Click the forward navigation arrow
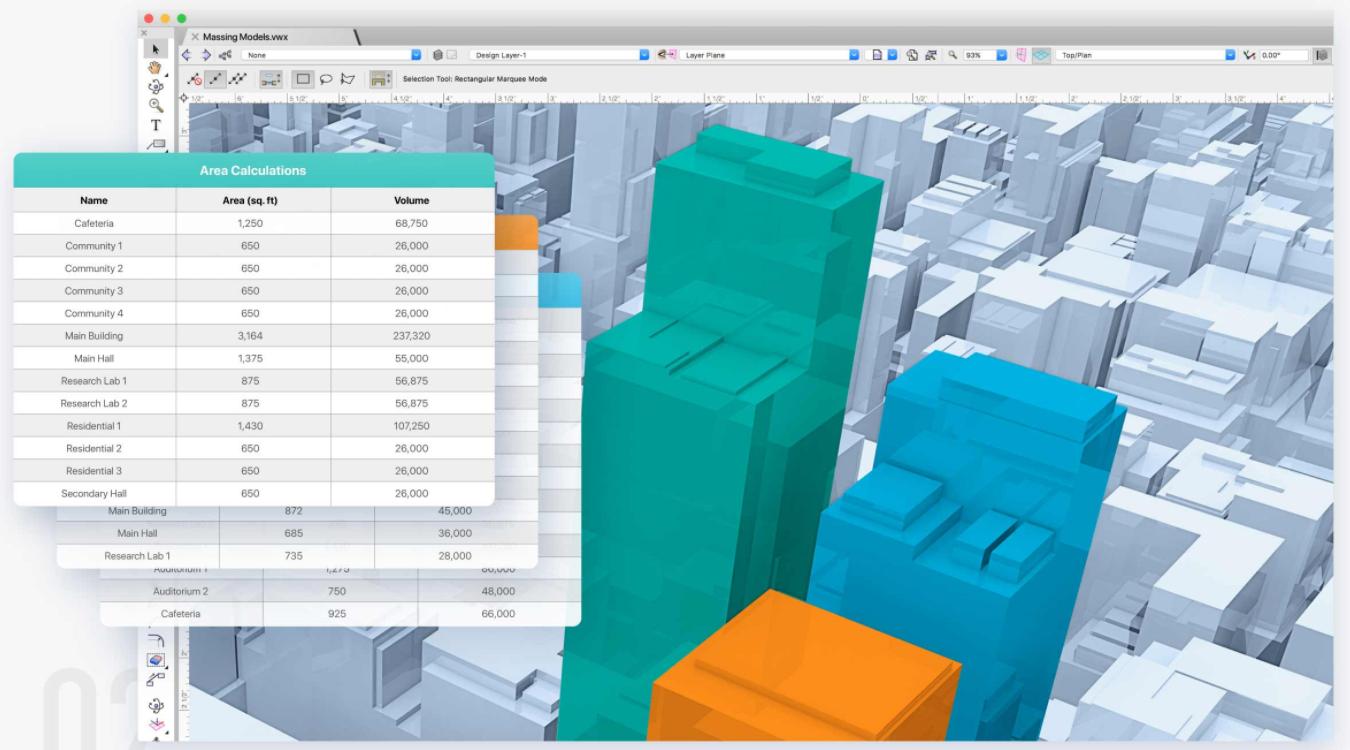The width and height of the screenshot is (1350, 750). click(203, 54)
